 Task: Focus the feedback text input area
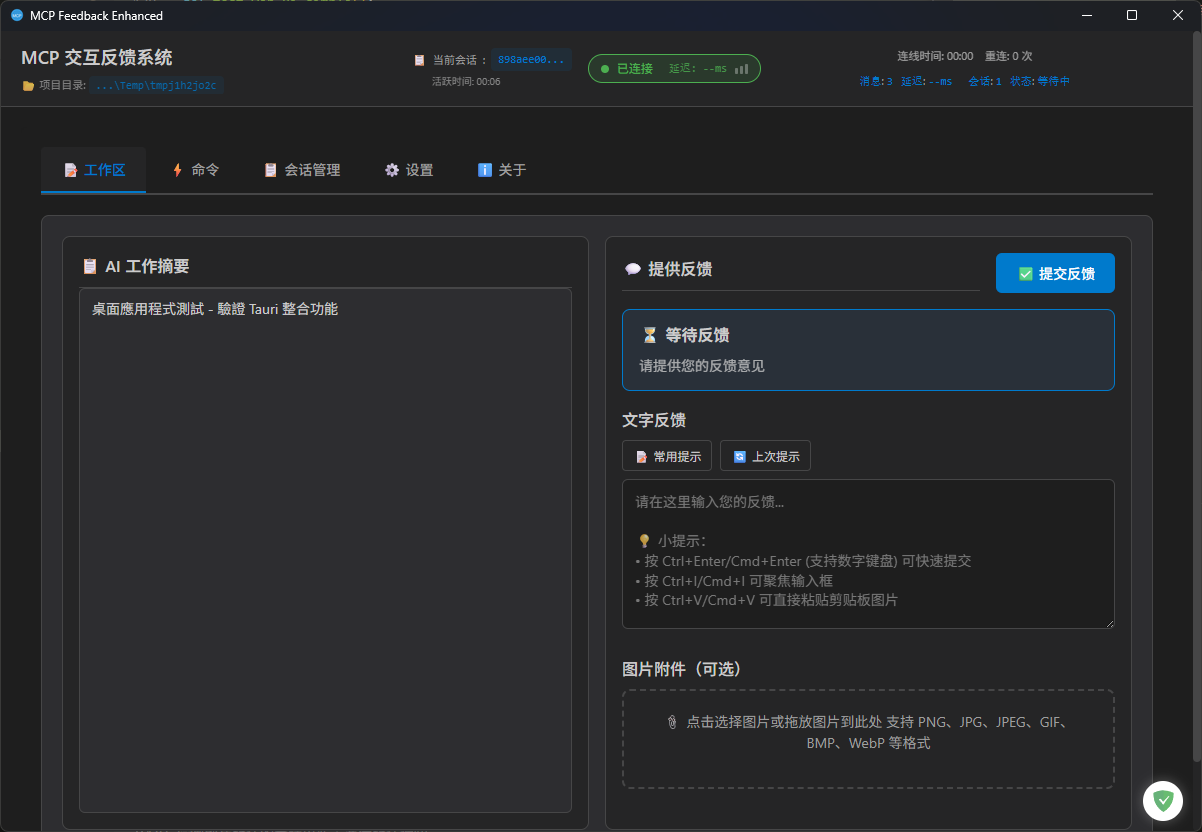click(x=868, y=554)
